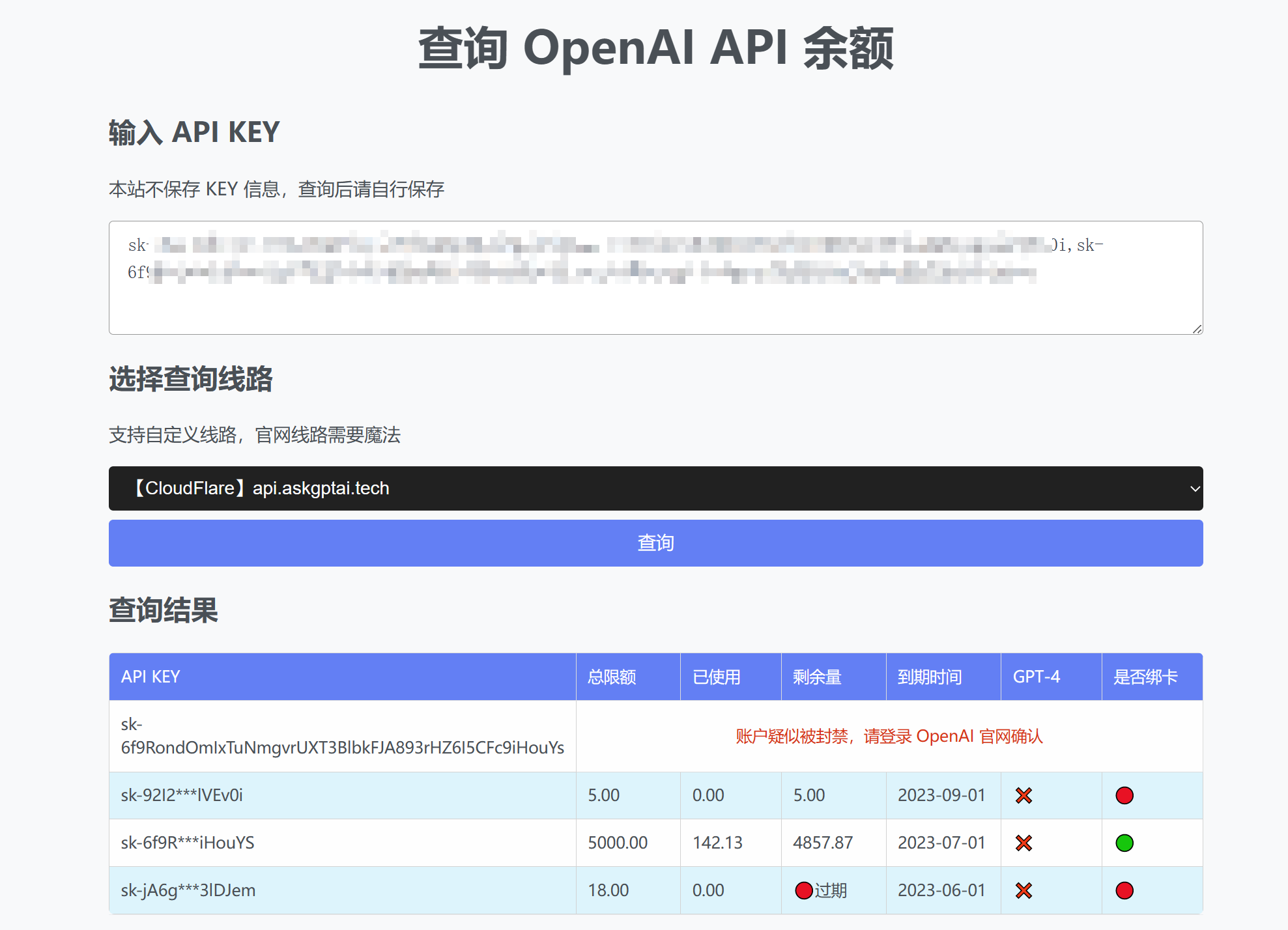This screenshot has width=1288, height=930.
Task: Click the API KEY column header
Action: point(150,677)
